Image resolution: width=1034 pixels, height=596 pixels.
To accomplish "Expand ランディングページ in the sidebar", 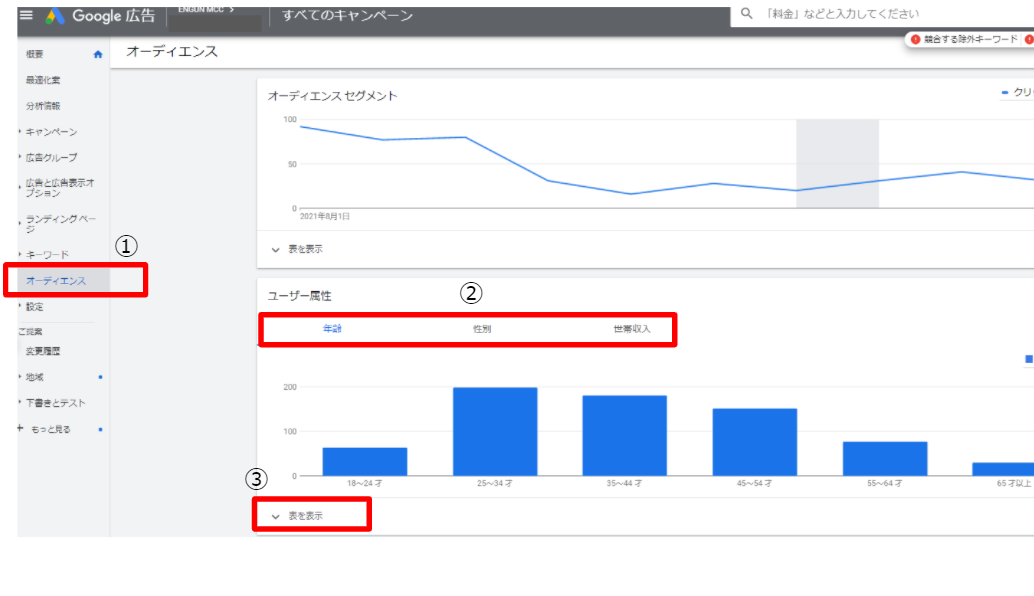I will point(61,224).
